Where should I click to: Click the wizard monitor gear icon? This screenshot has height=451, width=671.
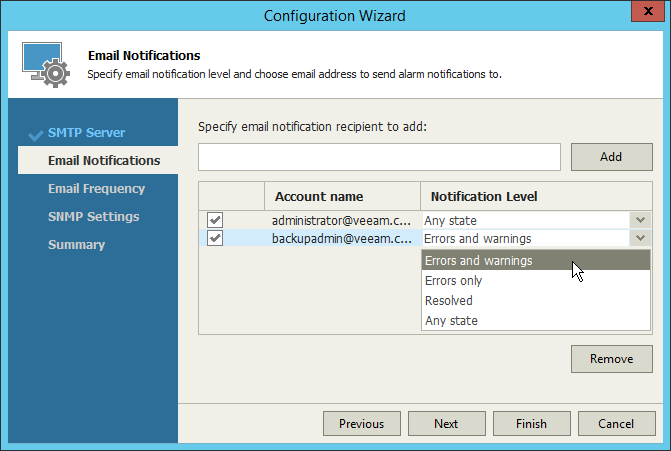pos(45,64)
